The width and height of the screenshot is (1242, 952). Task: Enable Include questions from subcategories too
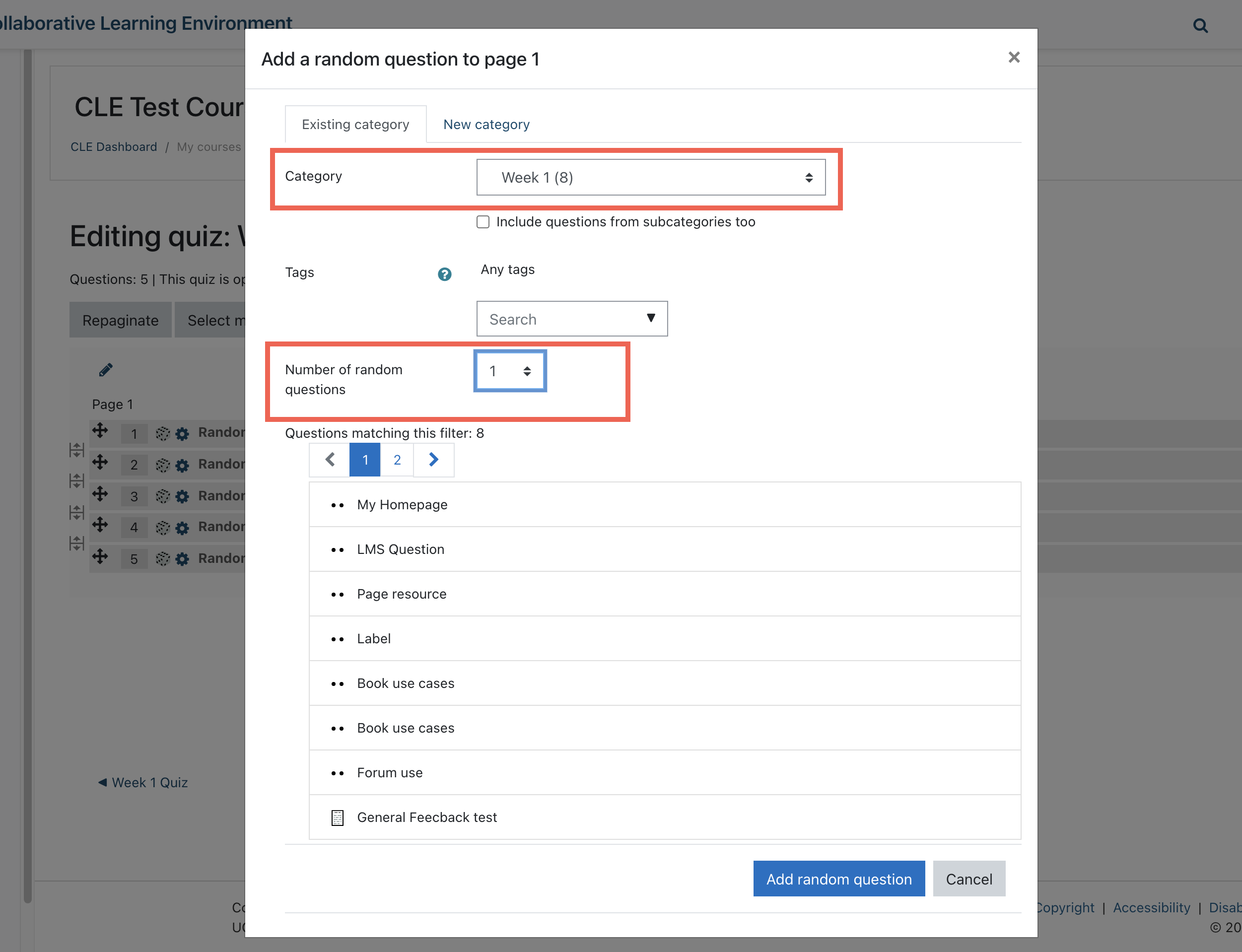coord(483,221)
